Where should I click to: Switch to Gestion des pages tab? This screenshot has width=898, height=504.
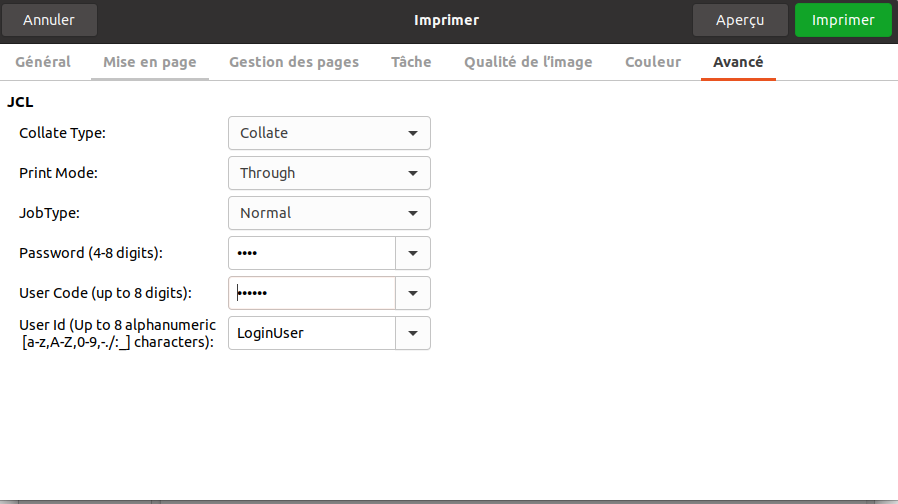(294, 62)
